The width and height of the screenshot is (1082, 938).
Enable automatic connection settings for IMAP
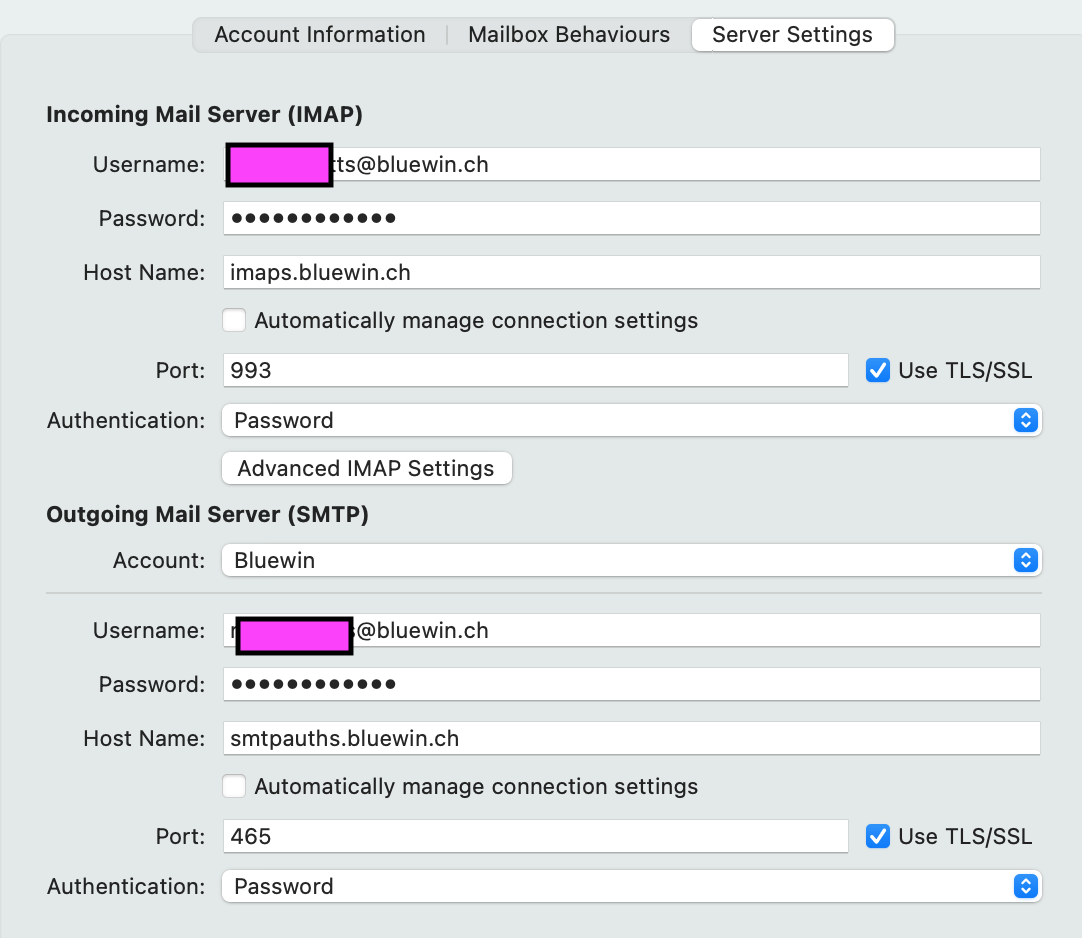(234, 321)
